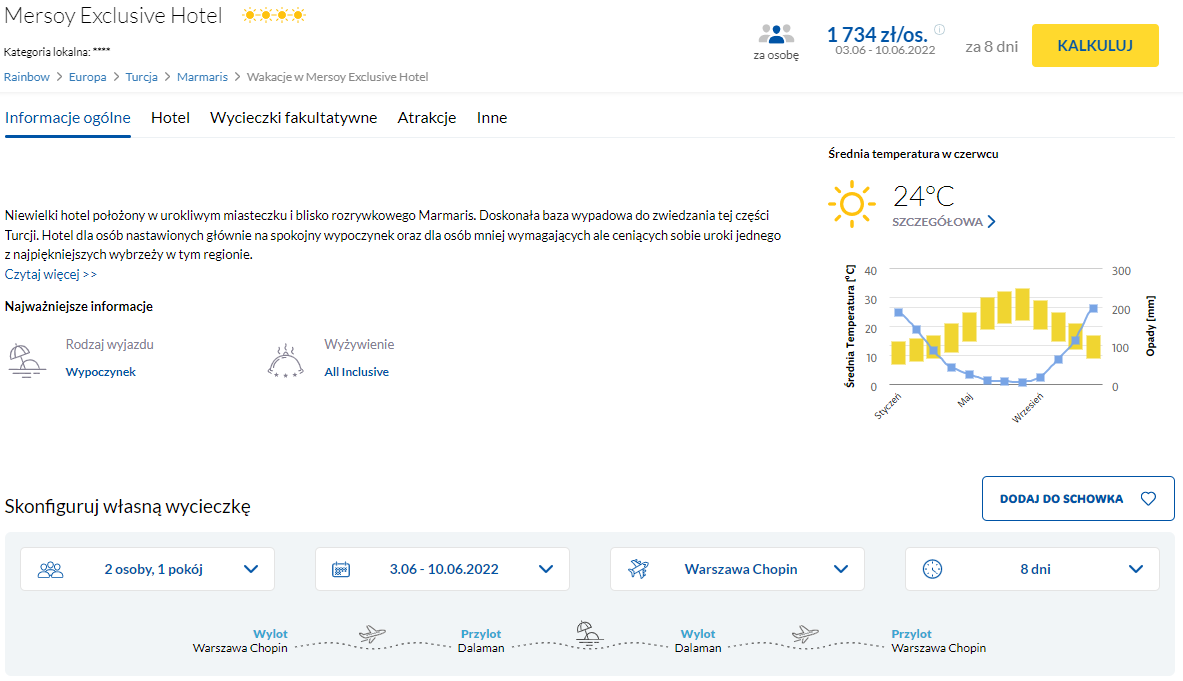
Task: Click the airplane icon in airport selector
Action: [x=639, y=569]
